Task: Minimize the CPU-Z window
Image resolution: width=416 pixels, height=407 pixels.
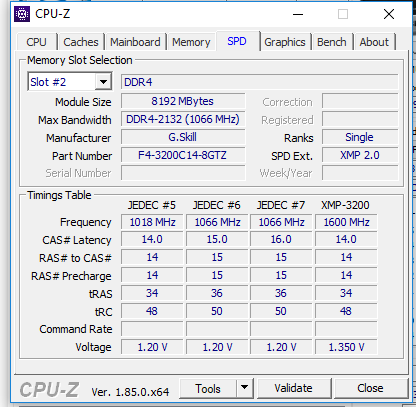Action: 298,14
